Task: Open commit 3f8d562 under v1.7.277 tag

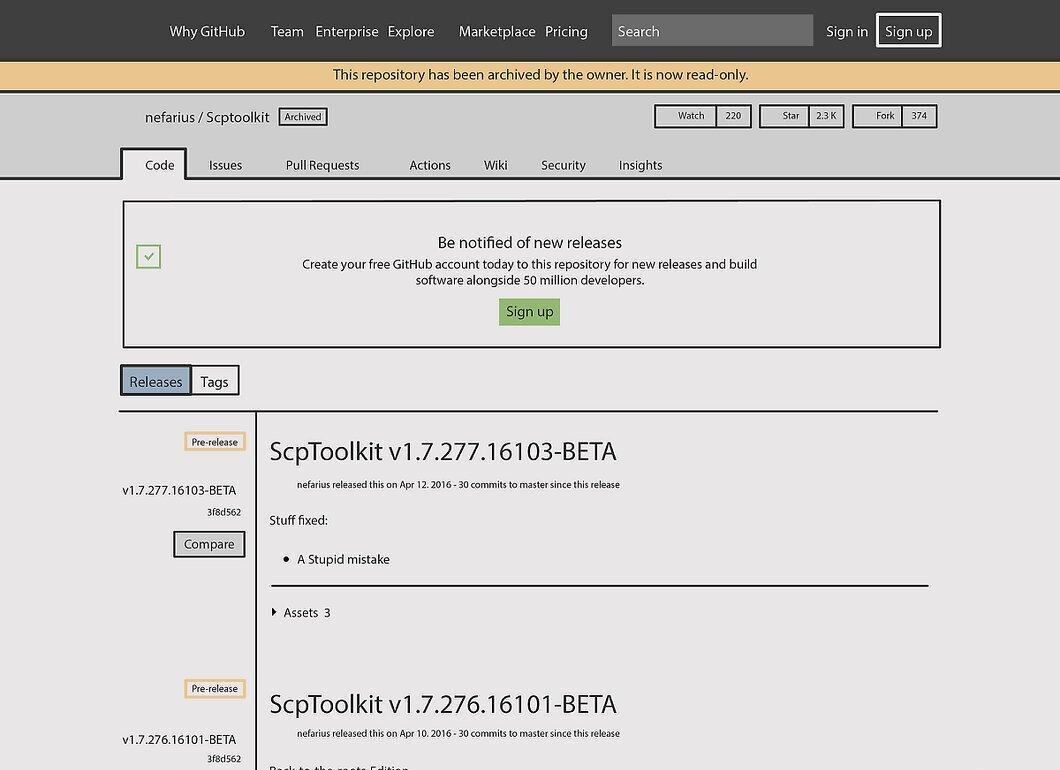Action: click(224, 512)
